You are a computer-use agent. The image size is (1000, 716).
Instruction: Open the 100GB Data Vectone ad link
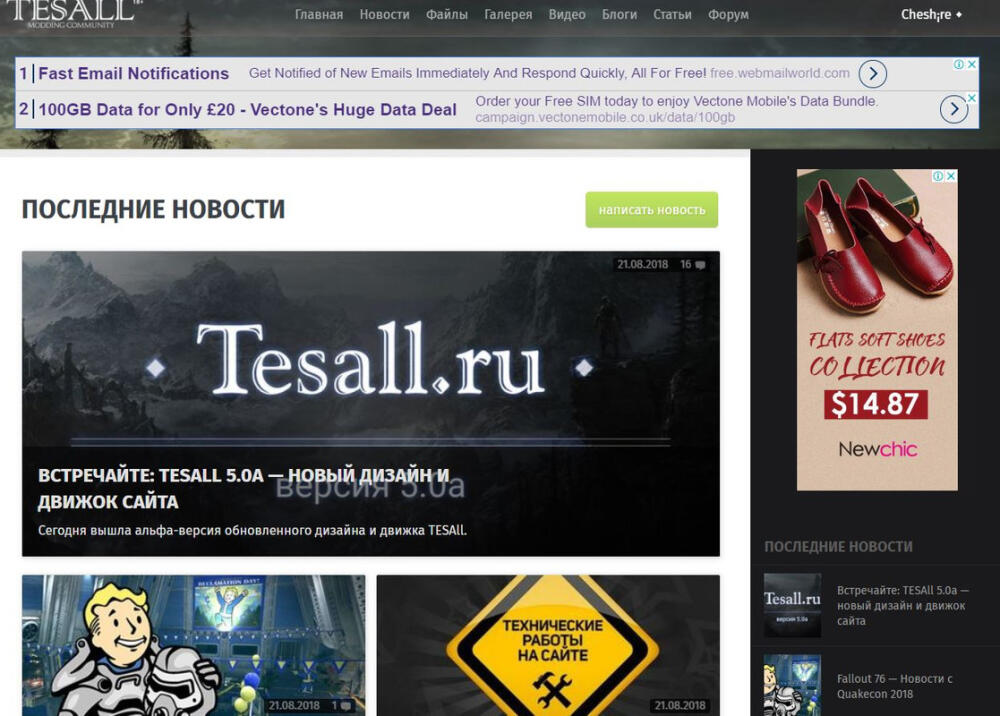click(x=247, y=110)
